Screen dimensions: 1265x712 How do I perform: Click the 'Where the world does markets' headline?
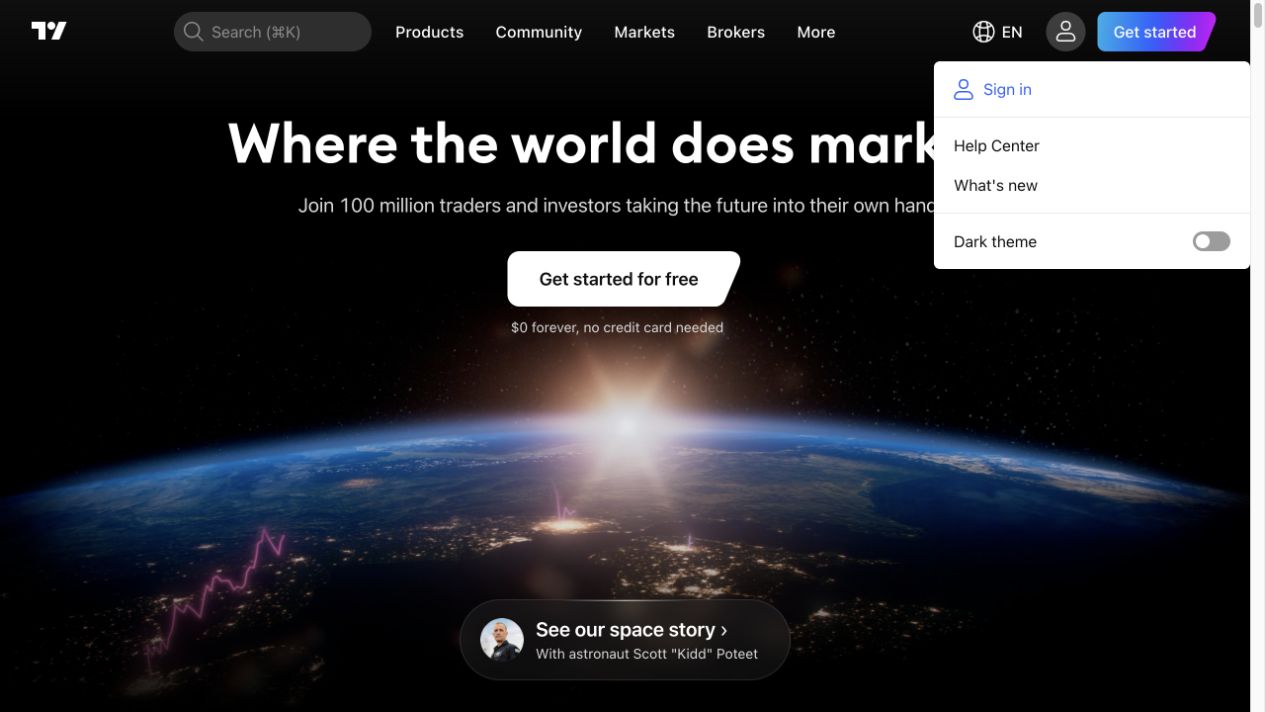(x=581, y=143)
